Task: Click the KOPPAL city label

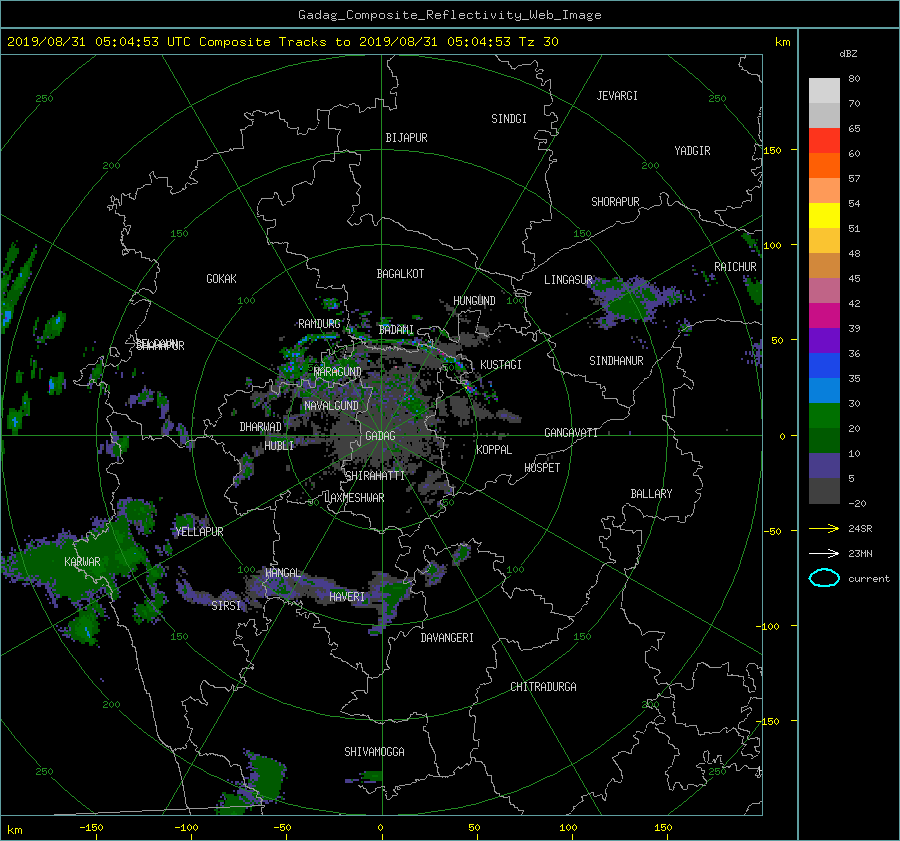Action: pos(494,450)
